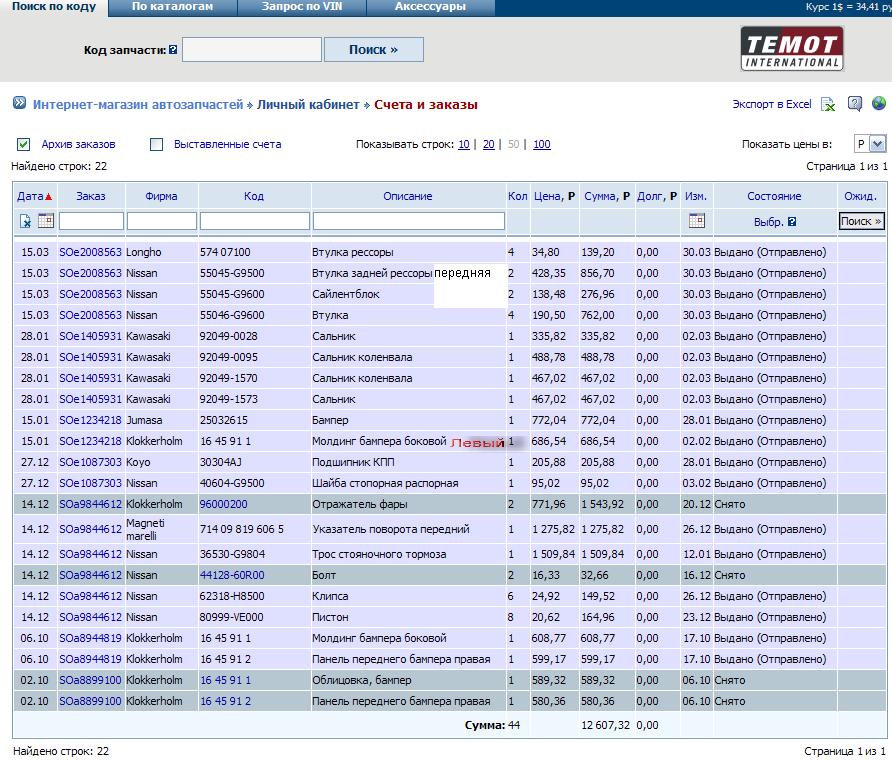Sort by the Заказ column header
Viewport: 892px width, 762px height.
(91, 196)
